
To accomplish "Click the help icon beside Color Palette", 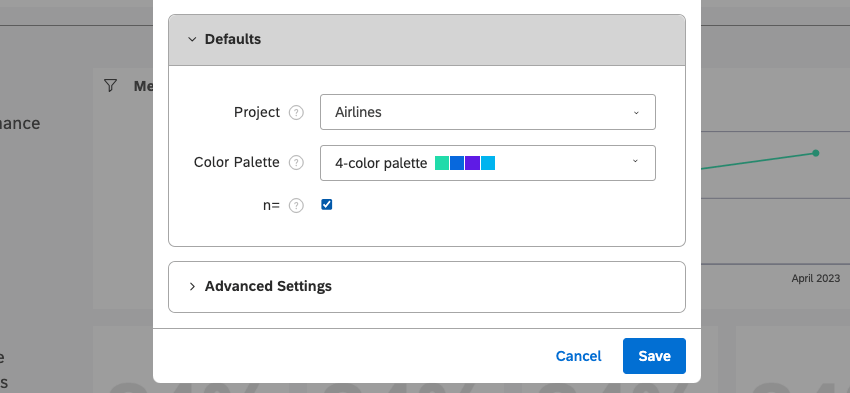I will 296,163.
